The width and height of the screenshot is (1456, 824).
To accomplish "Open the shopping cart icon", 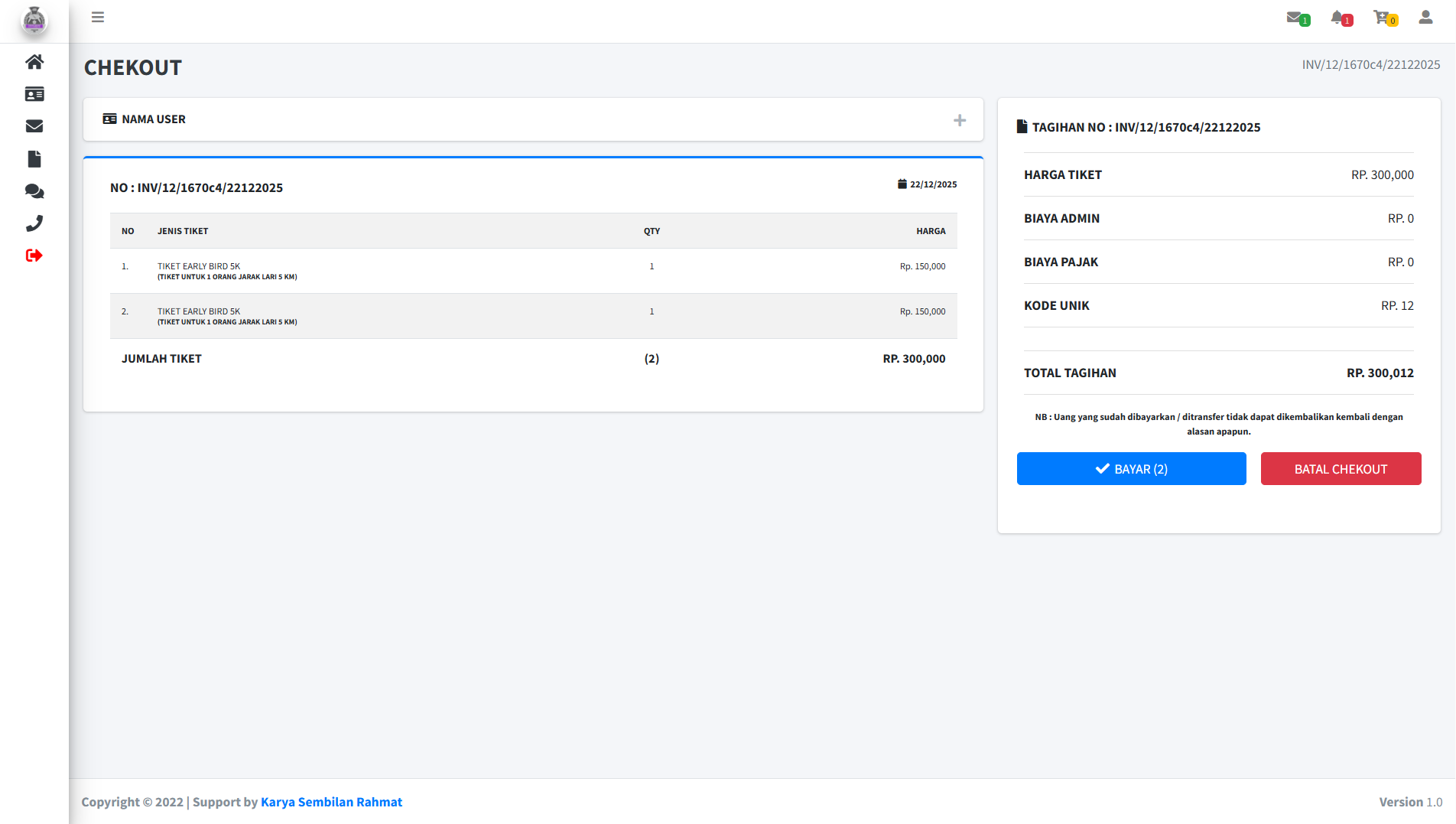I will tap(1382, 18).
